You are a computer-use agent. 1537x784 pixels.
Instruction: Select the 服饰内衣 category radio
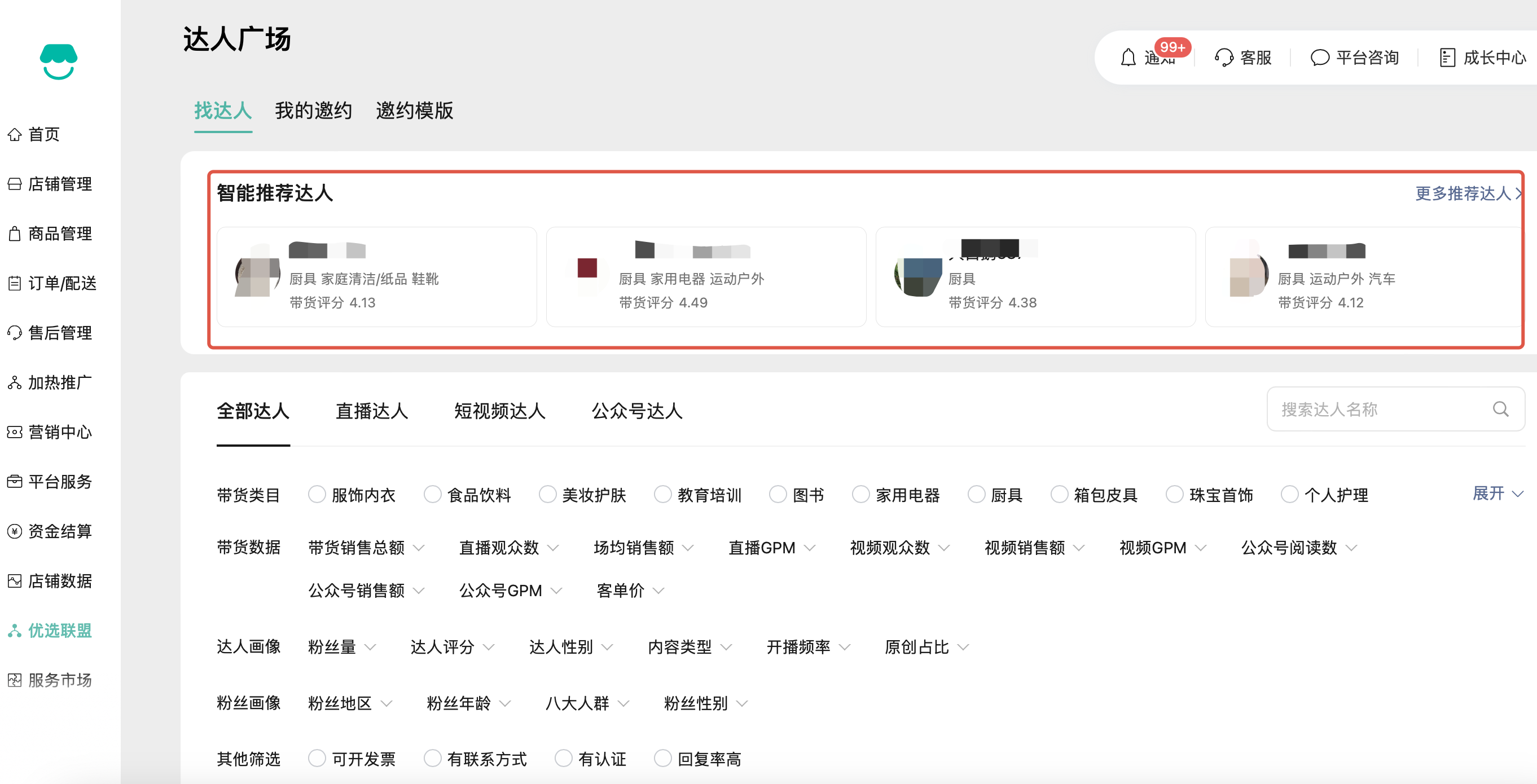point(317,495)
